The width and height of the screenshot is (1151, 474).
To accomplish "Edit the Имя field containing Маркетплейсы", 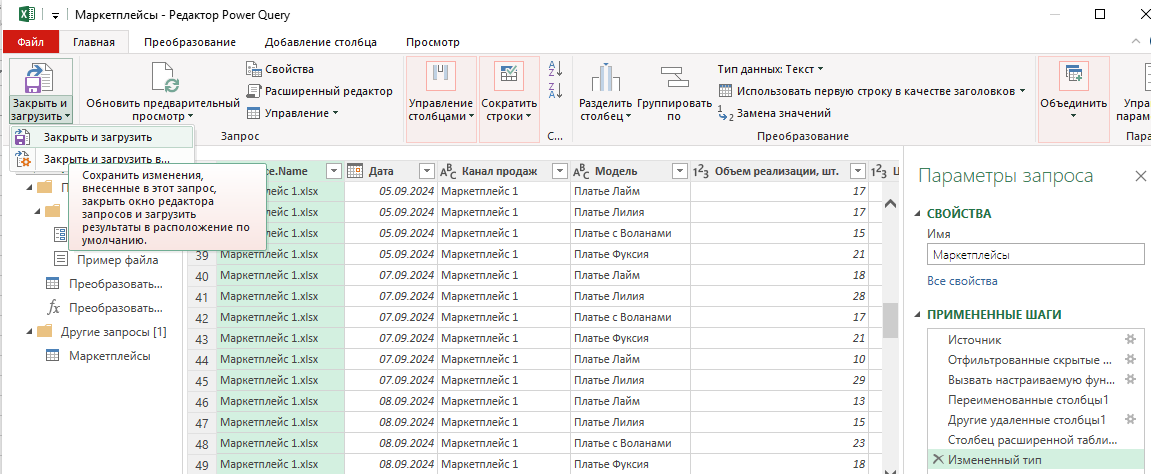I will (1035, 255).
